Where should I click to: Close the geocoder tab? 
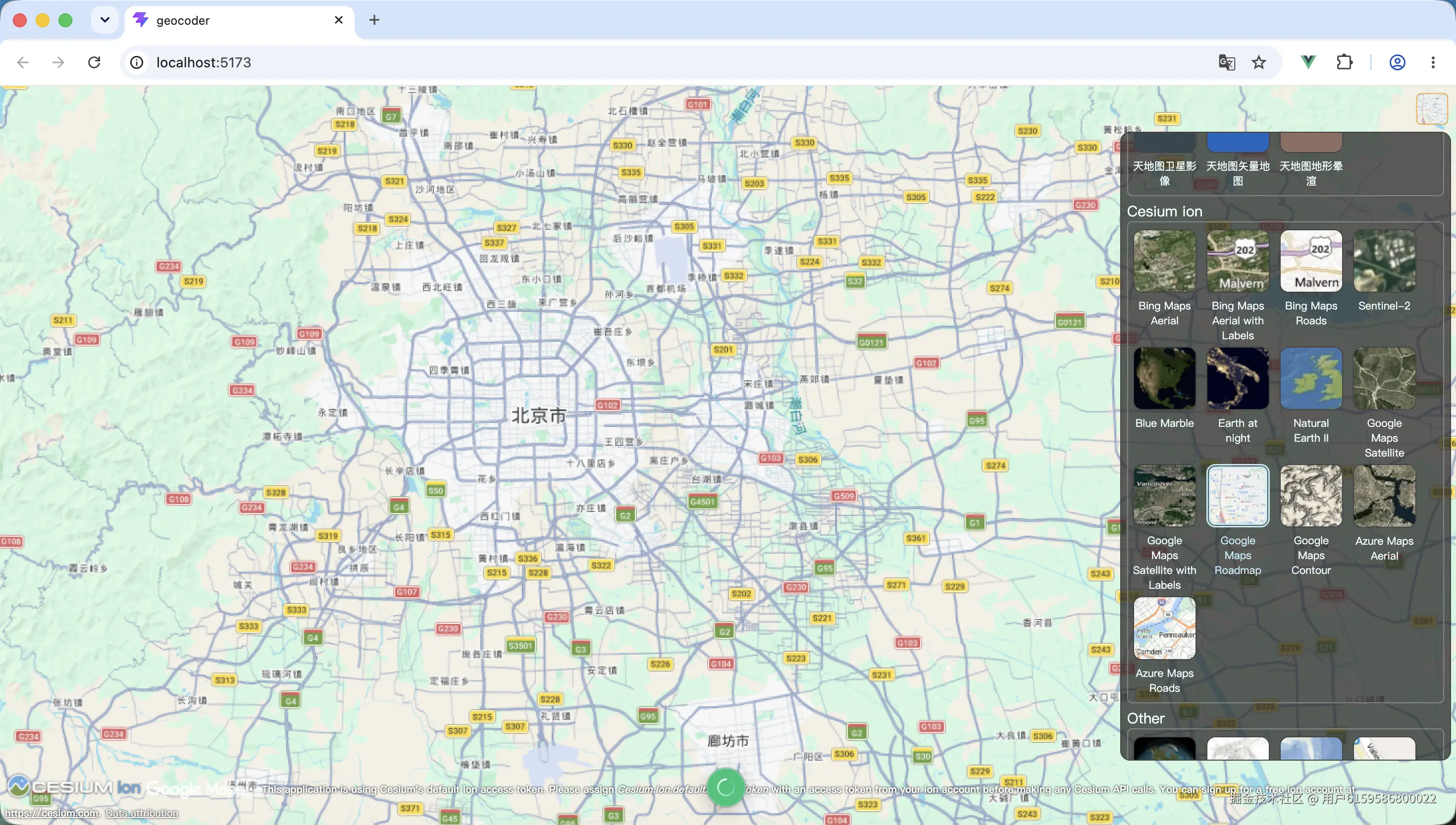pos(339,20)
